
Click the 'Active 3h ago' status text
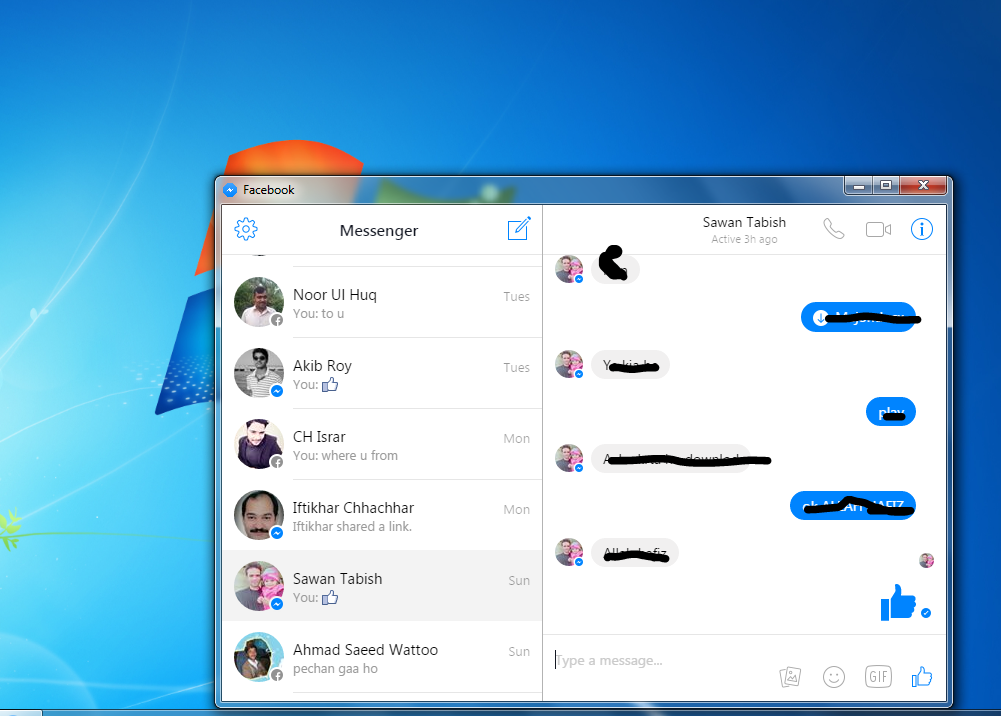point(744,239)
